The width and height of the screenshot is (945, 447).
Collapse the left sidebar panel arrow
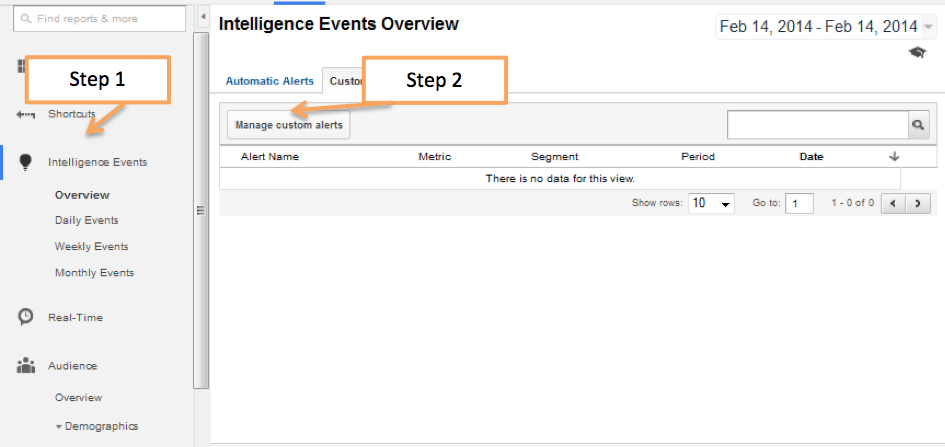pyautogui.click(x=202, y=18)
